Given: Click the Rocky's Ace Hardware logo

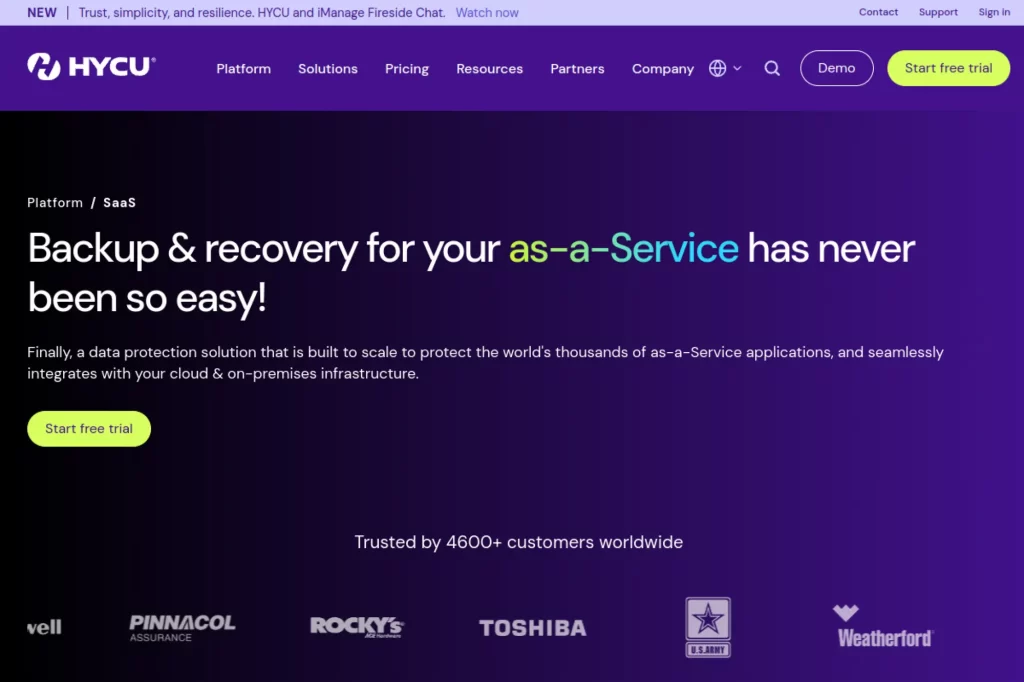Looking at the screenshot, I should (357, 627).
